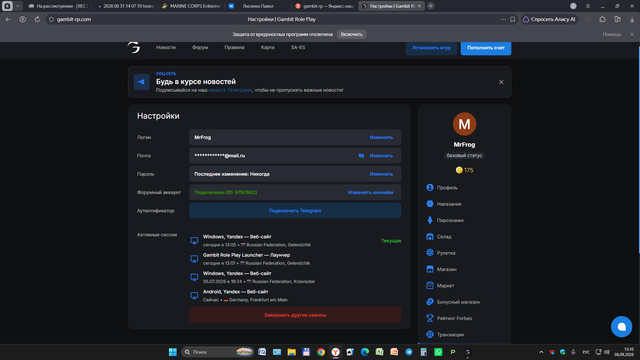Open SA-ES in site navigation
This screenshot has height=360, width=640.
(298, 47)
